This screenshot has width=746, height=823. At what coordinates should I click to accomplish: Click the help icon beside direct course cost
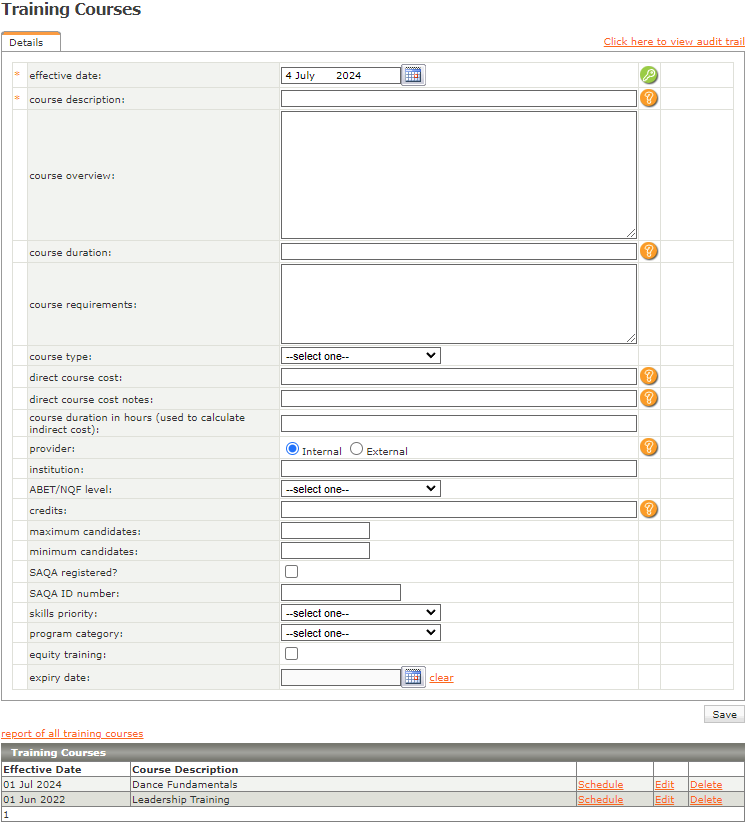pos(649,376)
